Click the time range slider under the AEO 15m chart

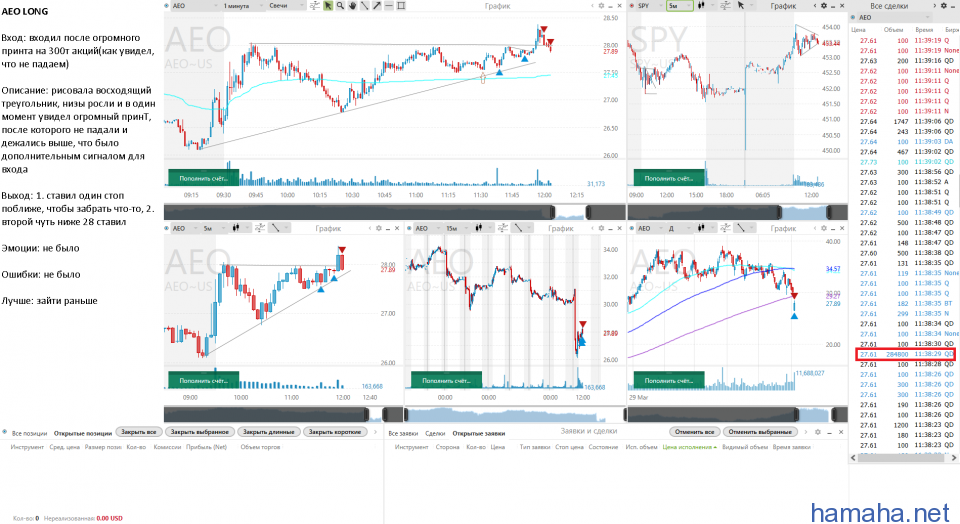tap(515, 414)
